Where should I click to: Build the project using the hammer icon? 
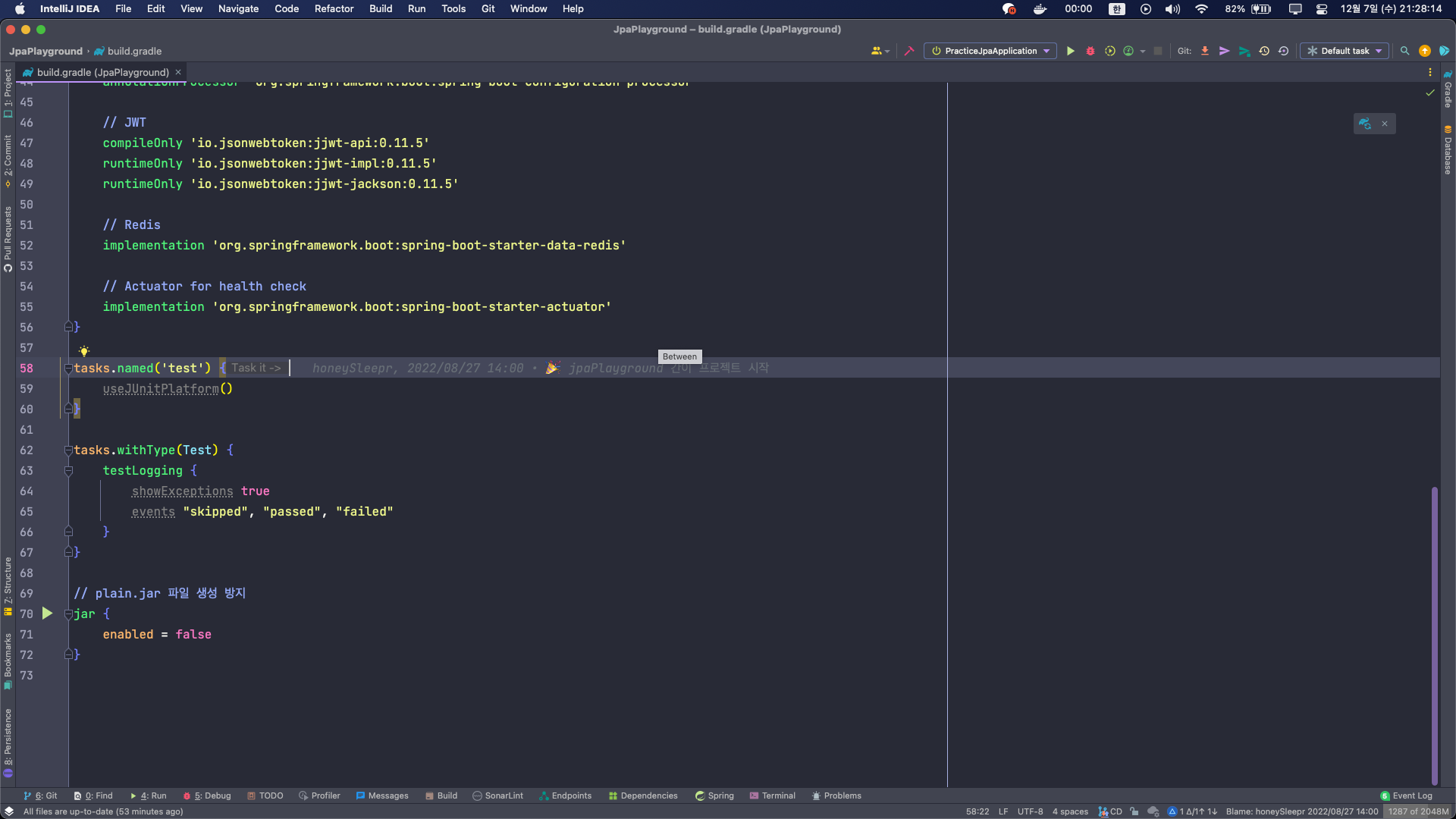[x=909, y=51]
